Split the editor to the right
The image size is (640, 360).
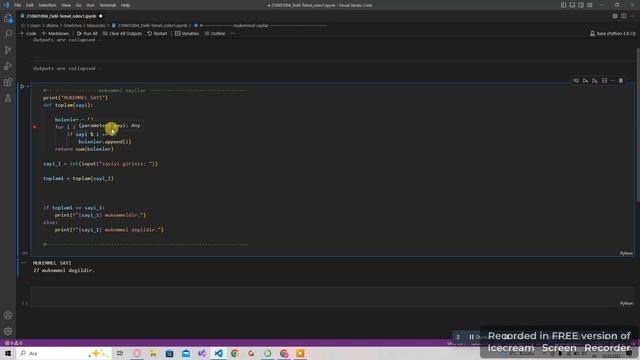pos(624,16)
